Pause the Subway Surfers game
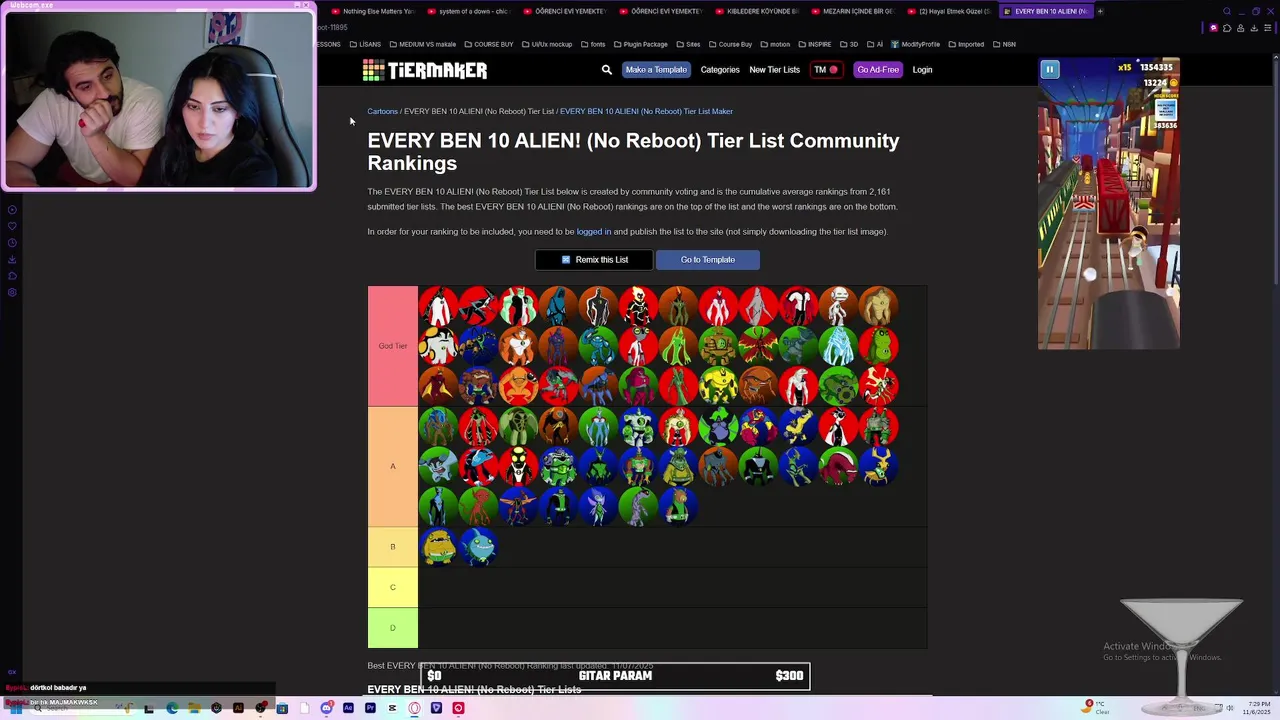Viewport: 1280px width, 720px height. click(x=1049, y=69)
